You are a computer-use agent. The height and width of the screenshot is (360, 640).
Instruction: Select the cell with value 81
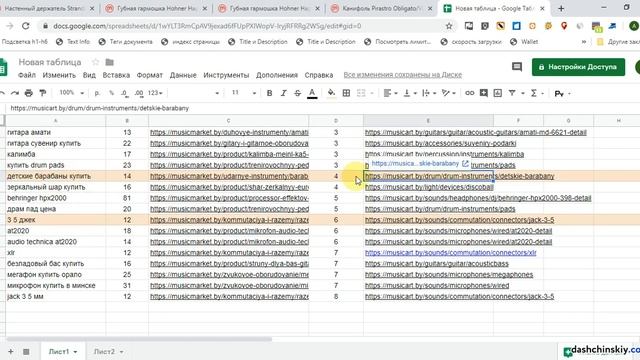(127, 198)
